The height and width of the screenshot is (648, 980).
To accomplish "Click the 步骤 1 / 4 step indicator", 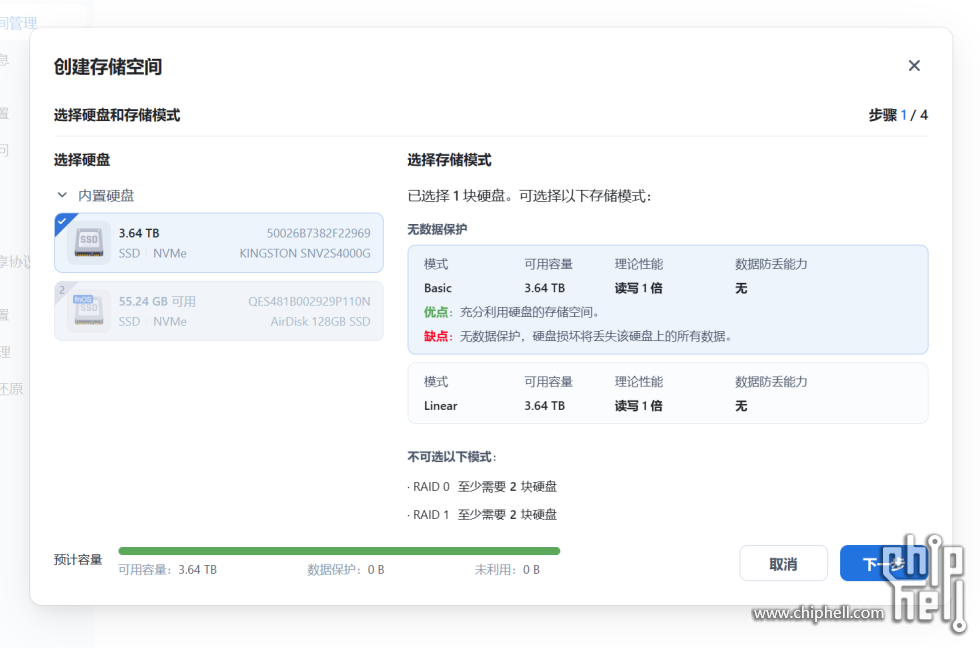I will 898,115.
